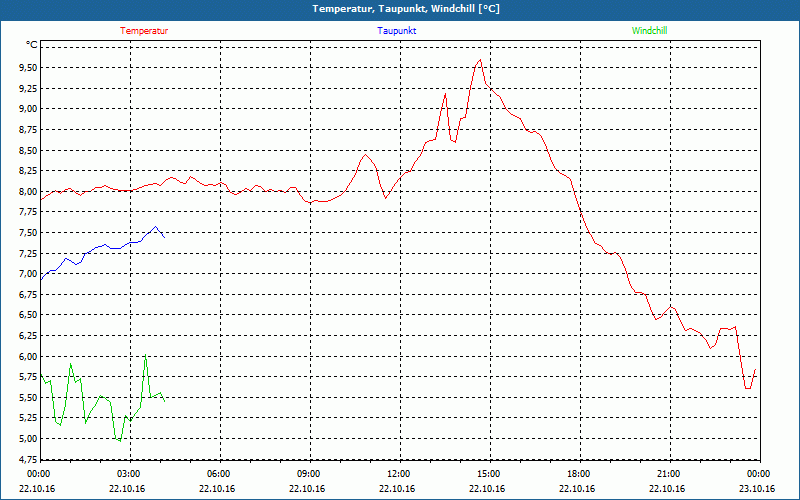Click the 7,00 y-axis value
Image resolution: width=800 pixels, height=500 pixels.
[28, 273]
